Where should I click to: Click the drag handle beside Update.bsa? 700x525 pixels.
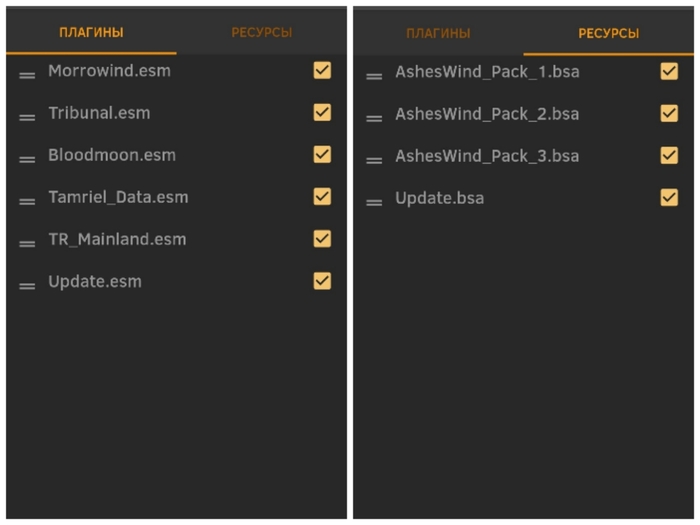374,201
